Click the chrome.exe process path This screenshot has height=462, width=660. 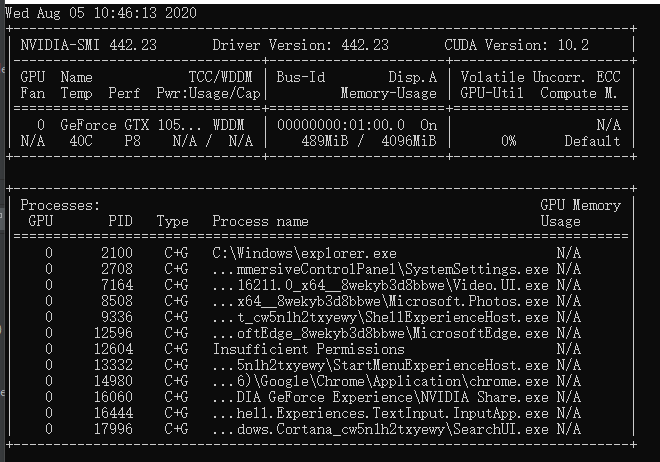click(381, 381)
